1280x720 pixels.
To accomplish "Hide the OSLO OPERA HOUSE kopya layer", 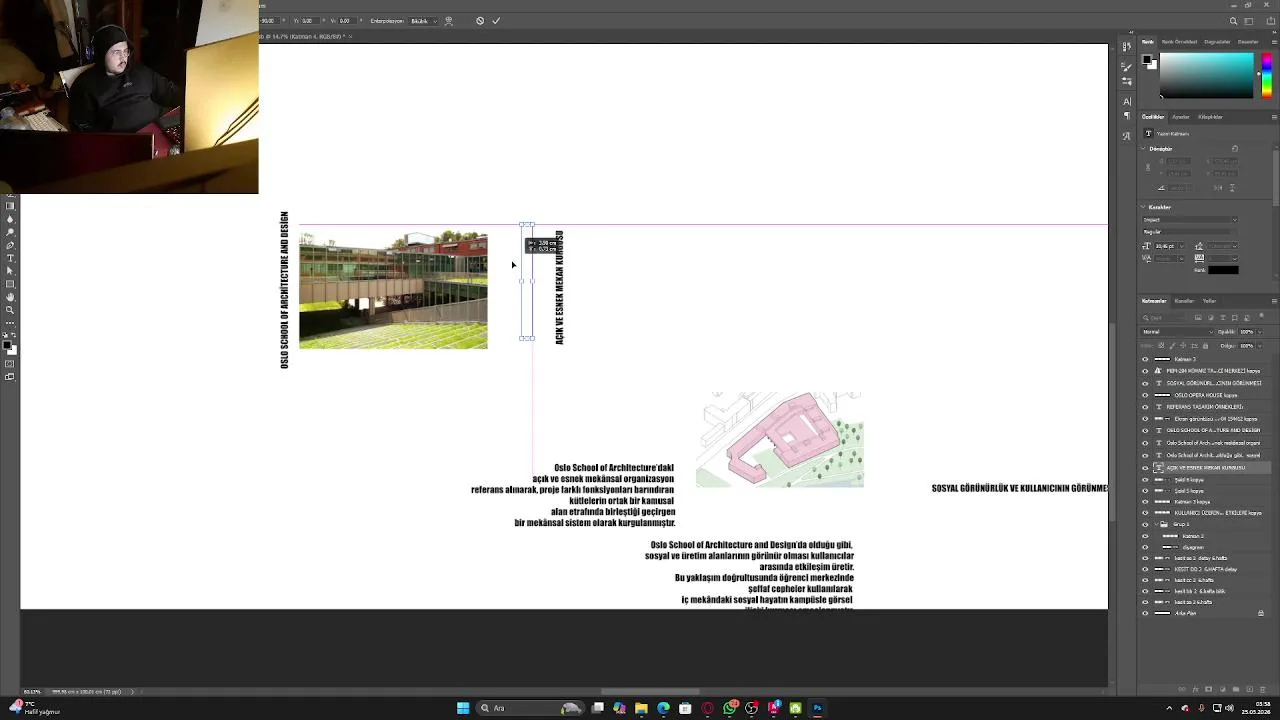I will (x=1146, y=395).
